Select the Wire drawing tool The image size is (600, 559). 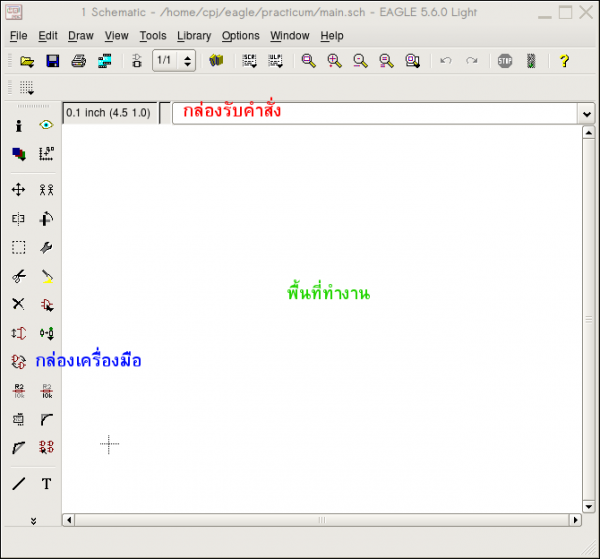click(x=18, y=484)
